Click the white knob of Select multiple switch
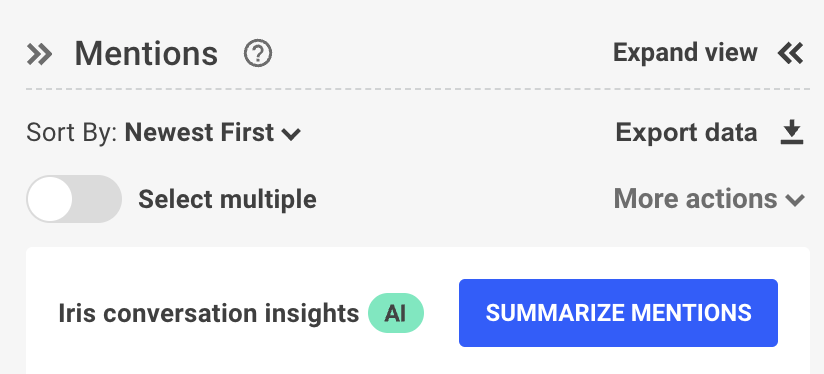The width and height of the screenshot is (824, 374). click(50, 199)
